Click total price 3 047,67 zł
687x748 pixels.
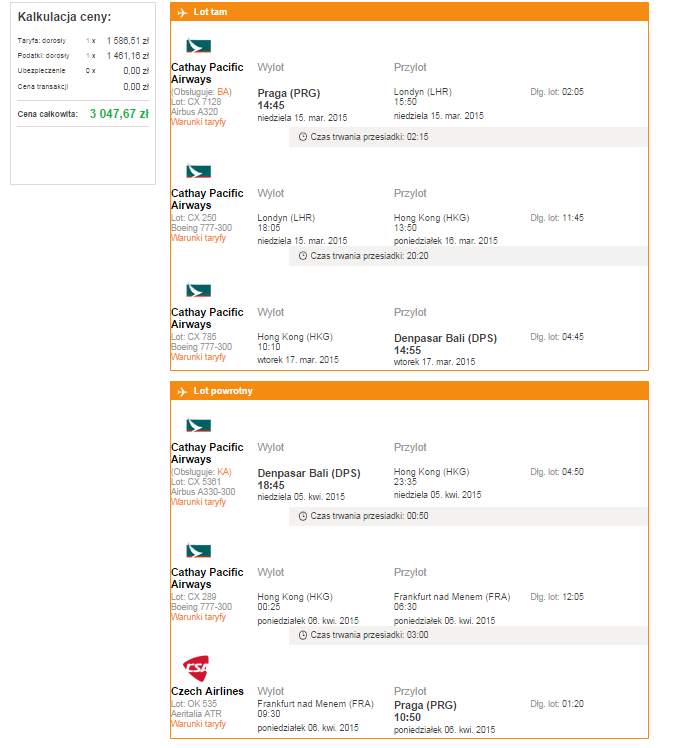coord(119,114)
